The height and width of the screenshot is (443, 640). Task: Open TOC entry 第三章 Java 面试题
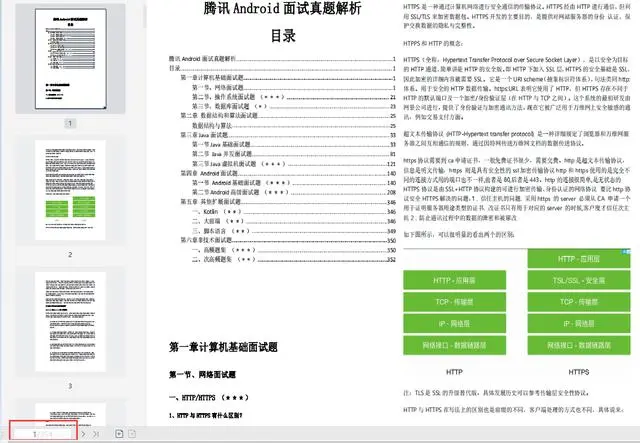click(288, 135)
